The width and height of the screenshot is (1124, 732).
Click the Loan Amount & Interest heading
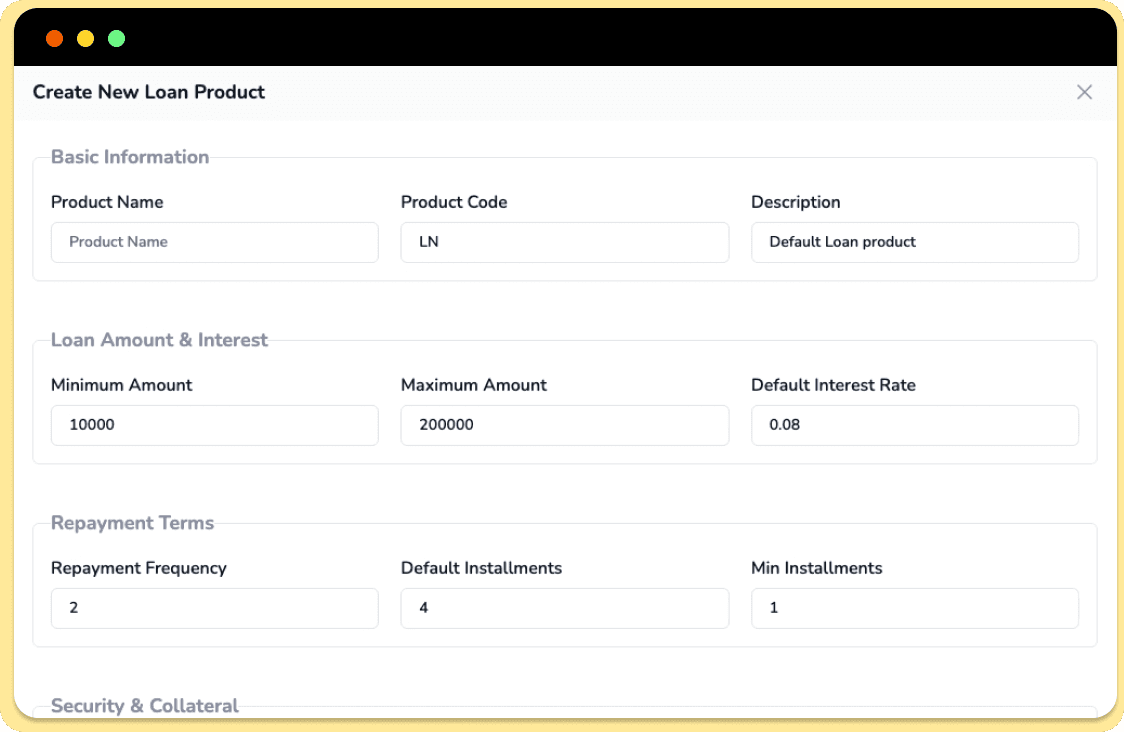159,340
